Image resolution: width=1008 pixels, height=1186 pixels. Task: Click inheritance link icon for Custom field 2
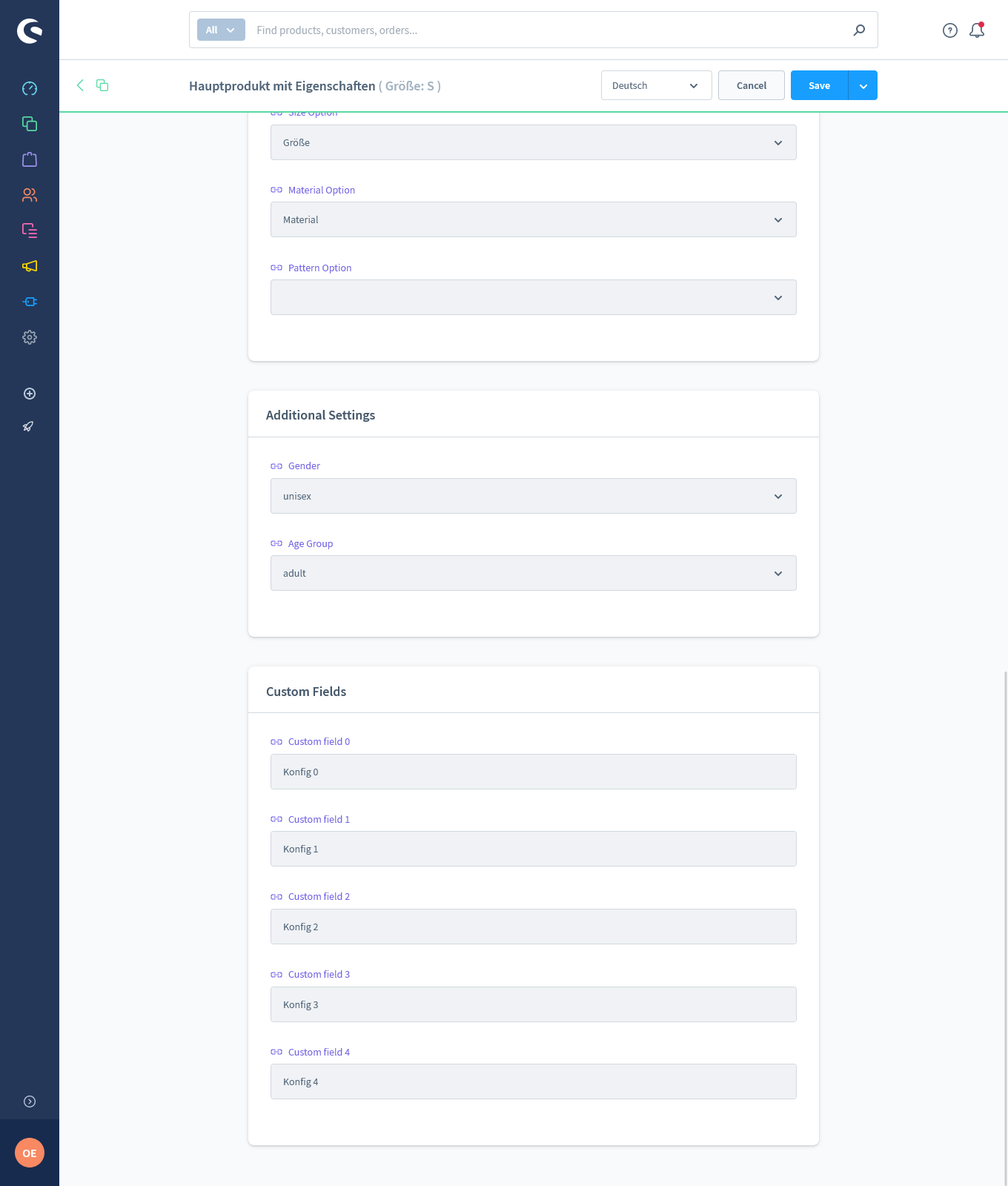pyautogui.click(x=276, y=897)
